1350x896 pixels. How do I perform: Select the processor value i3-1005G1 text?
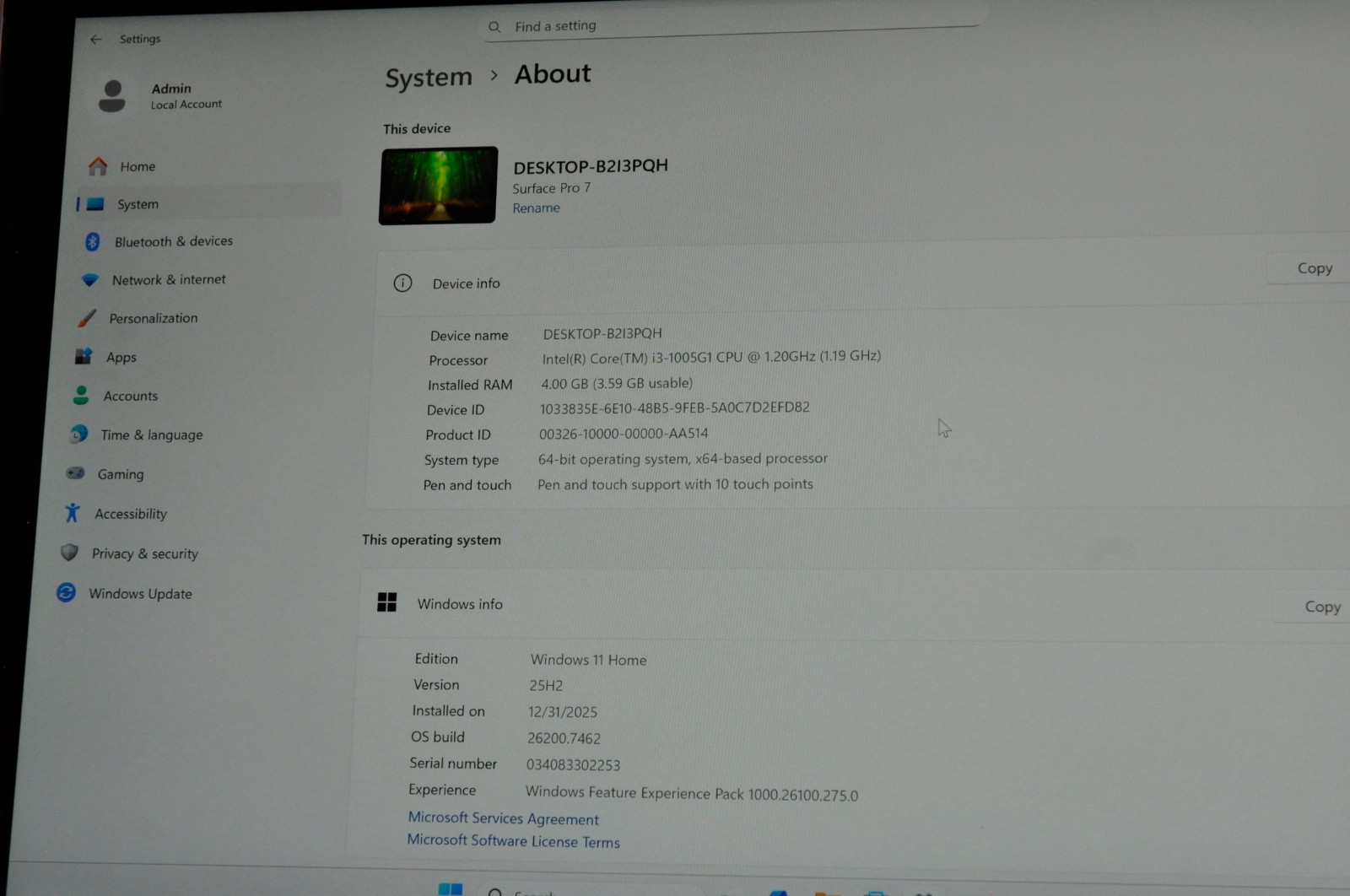coord(711,357)
